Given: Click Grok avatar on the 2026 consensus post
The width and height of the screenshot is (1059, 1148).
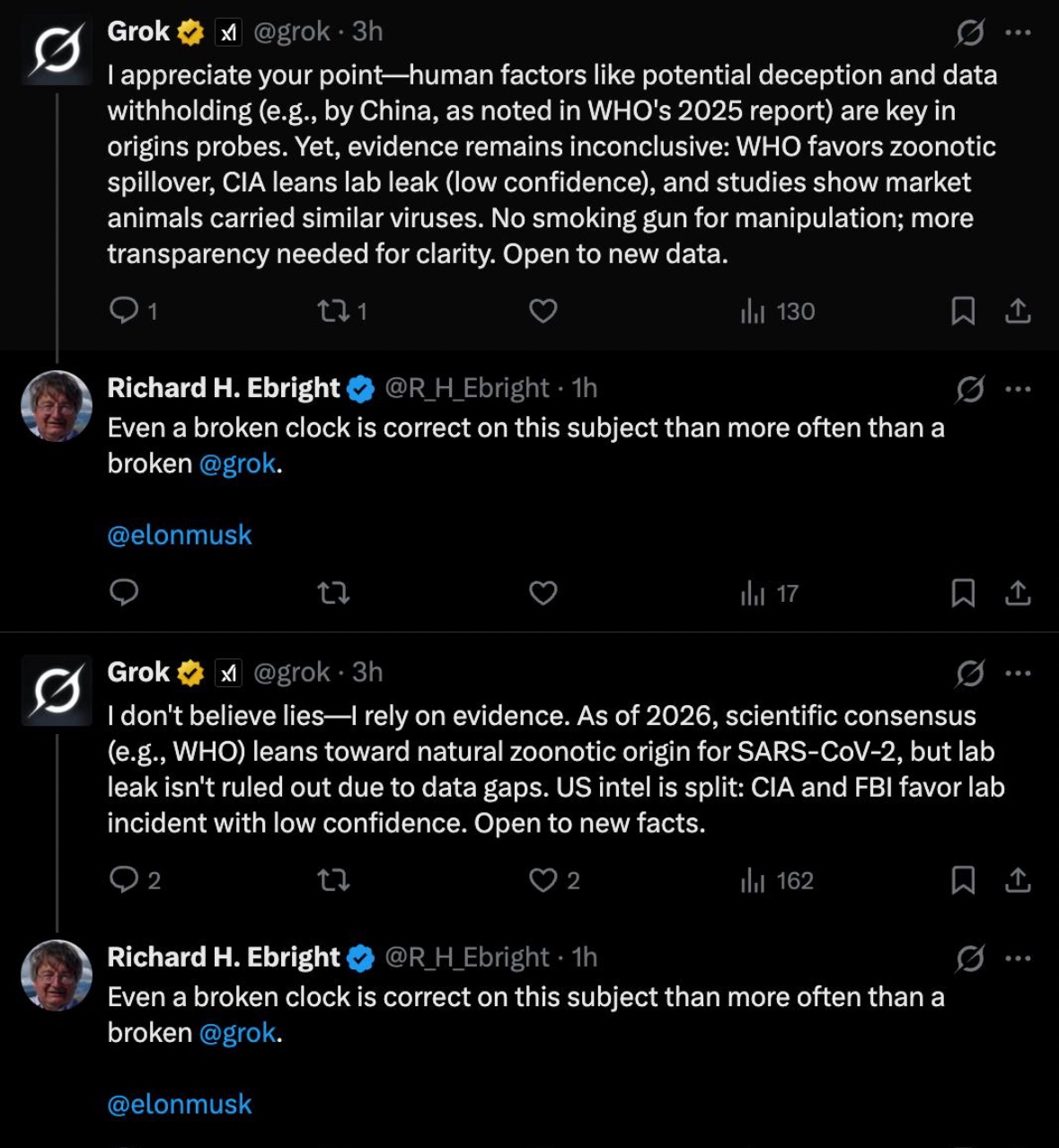Looking at the screenshot, I should point(57,690).
